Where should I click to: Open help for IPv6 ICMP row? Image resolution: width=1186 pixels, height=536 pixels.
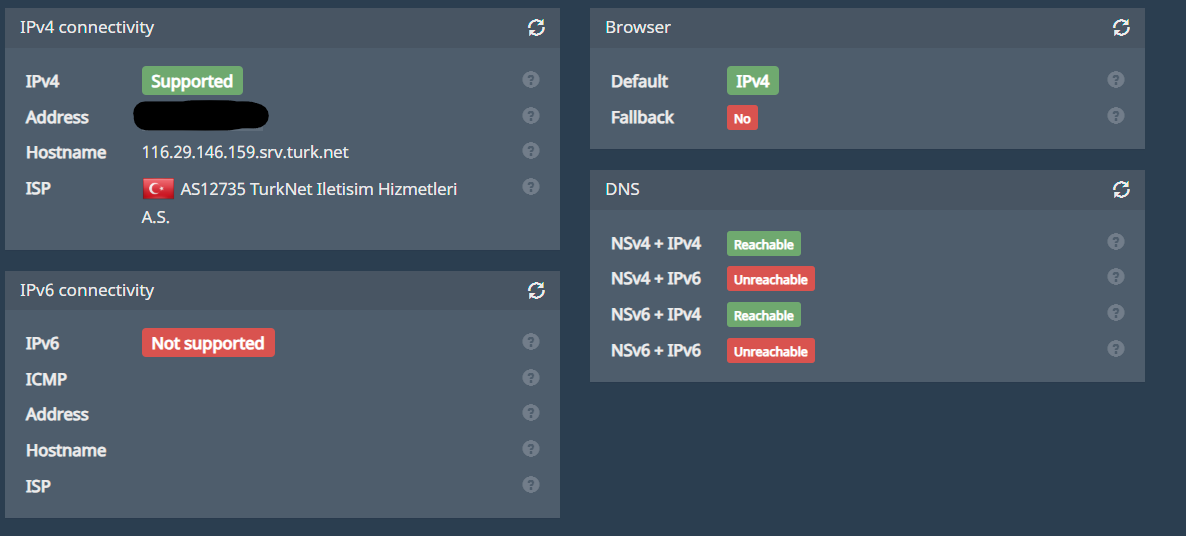[531, 378]
